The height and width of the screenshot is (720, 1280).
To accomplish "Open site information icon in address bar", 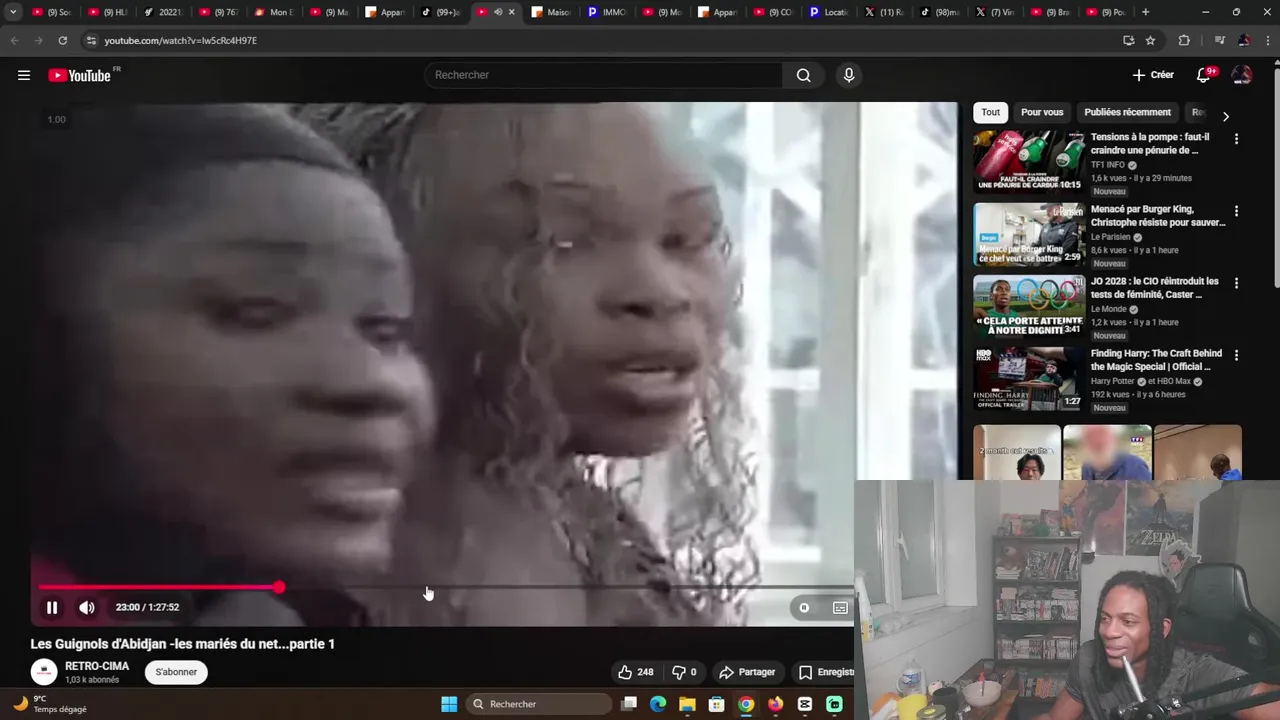I will (91, 40).
